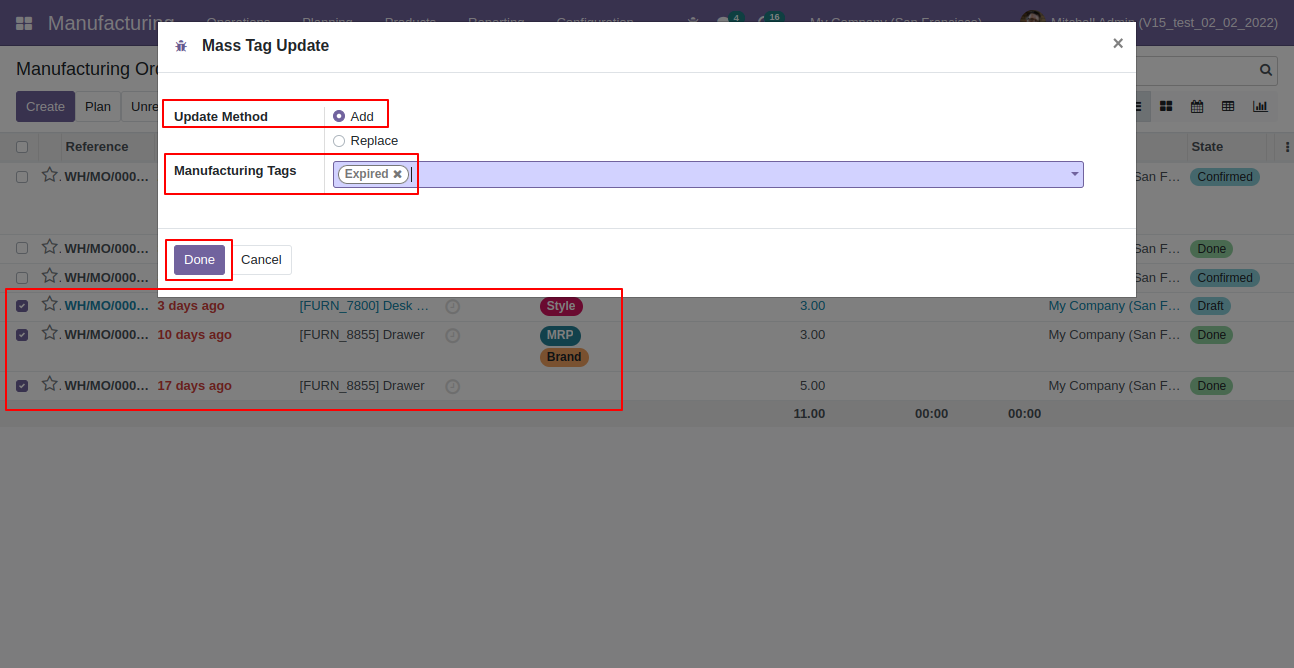Uncheck the 10 days ago order checkbox
Image resolution: width=1294 pixels, height=668 pixels.
pos(22,335)
